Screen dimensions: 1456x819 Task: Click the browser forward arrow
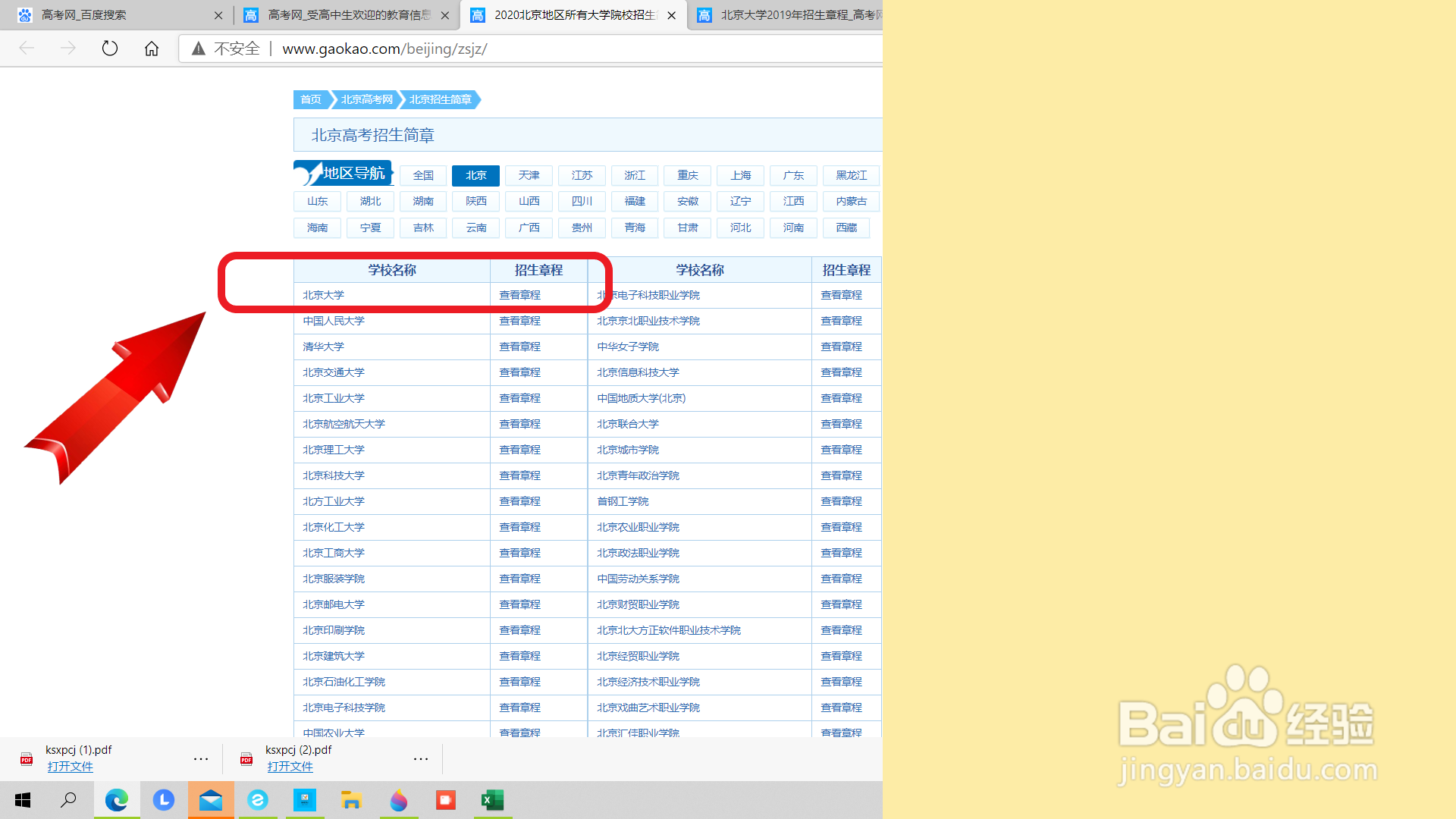click(68, 49)
